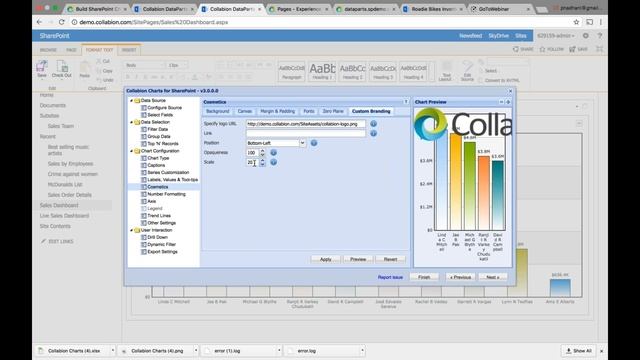640x360 pixels.
Task: Close the downloads bar
Action: click(x=601, y=351)
